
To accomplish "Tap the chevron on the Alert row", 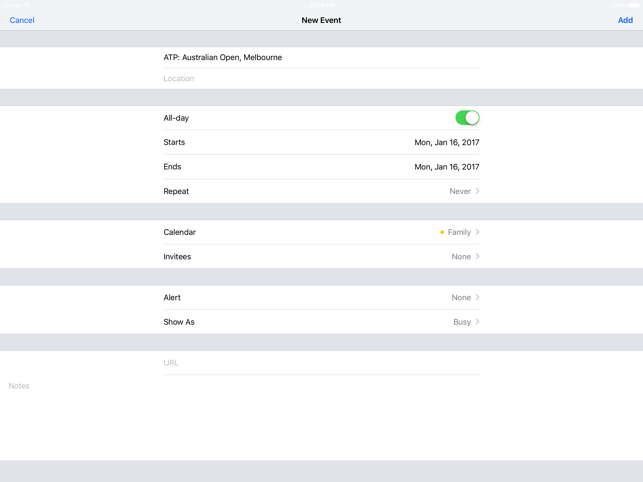I will click(x=477, y=297).
